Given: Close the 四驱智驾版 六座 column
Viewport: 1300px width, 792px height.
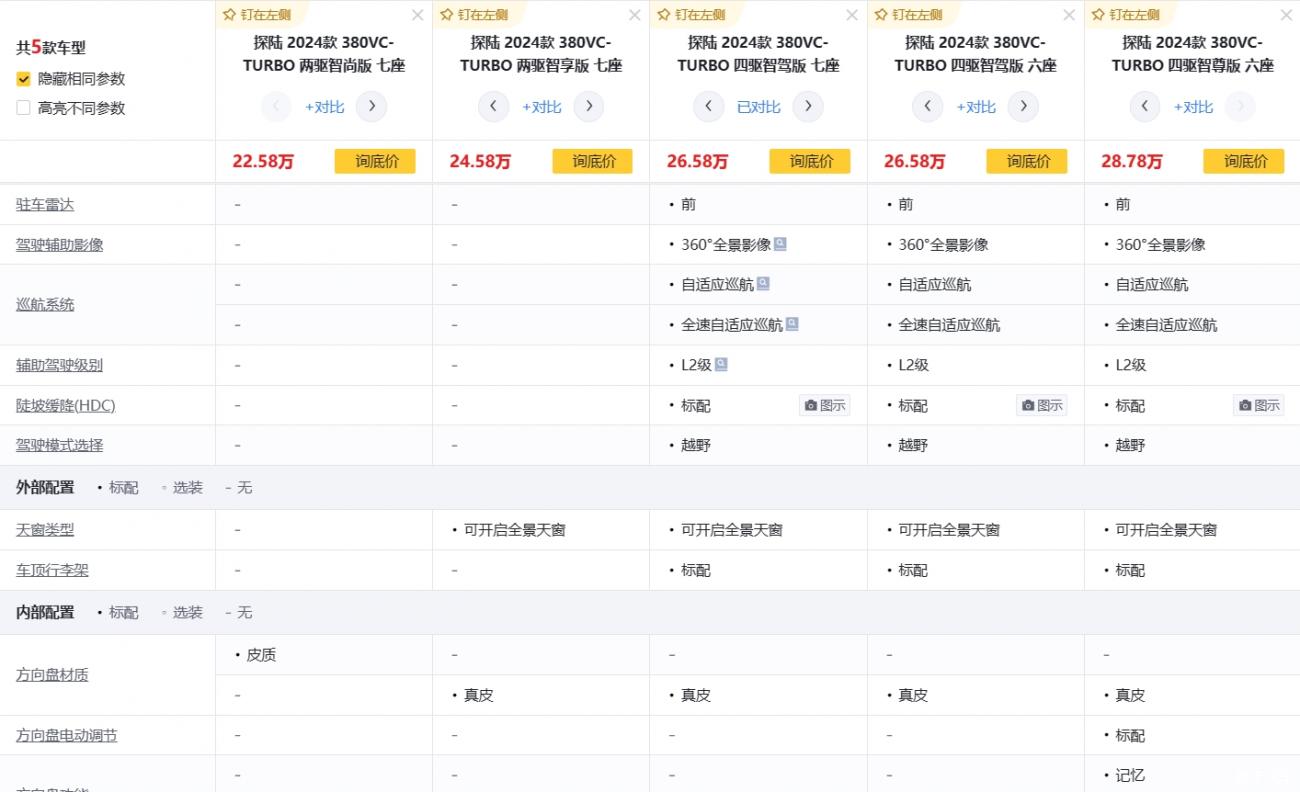Looking at the screenshot, I should point(1069,15).
